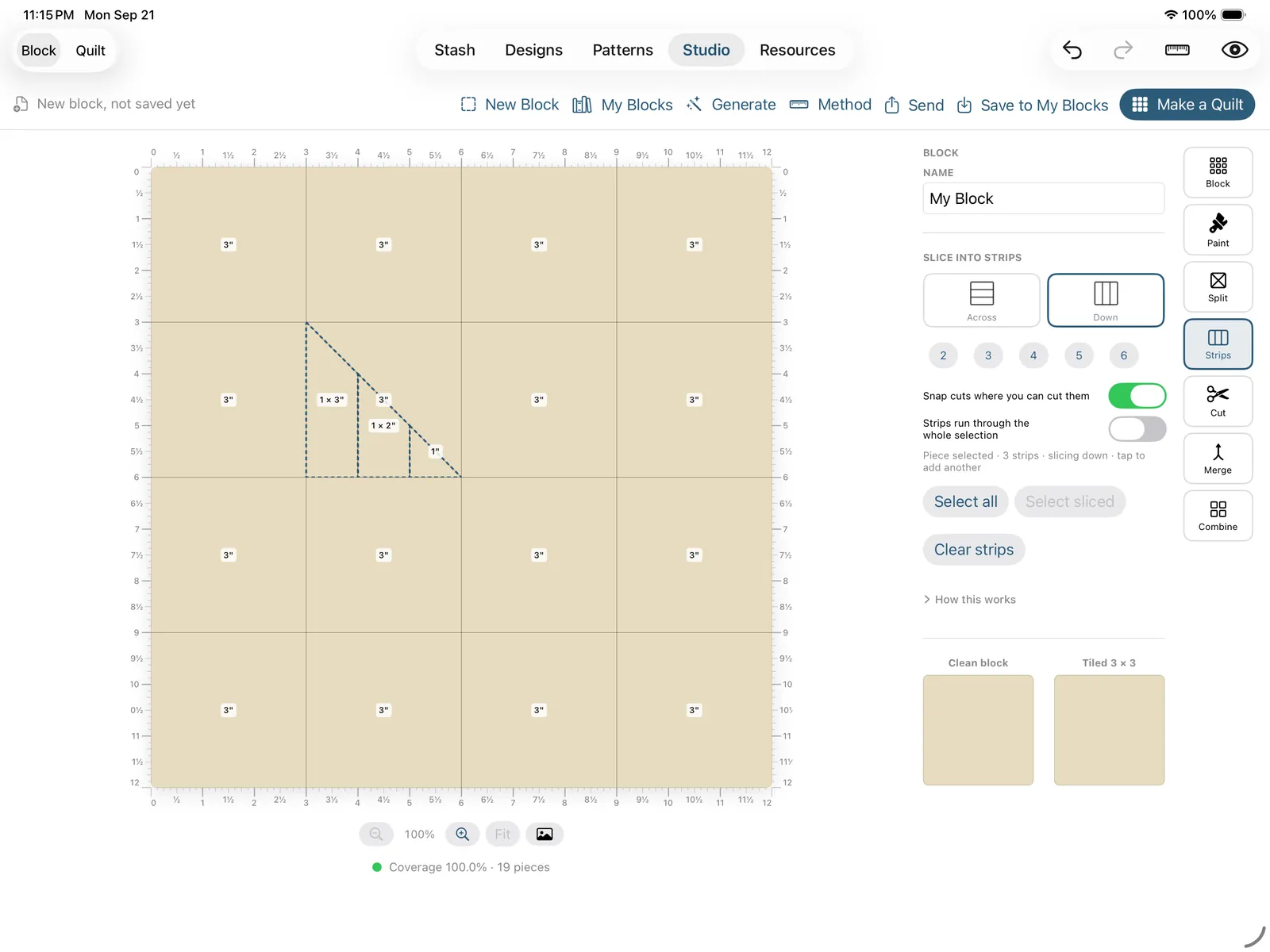Screen dimensions: 1270x952
Task: Toggle Snap cuts where you can cut
Action: click(1137, 396)
